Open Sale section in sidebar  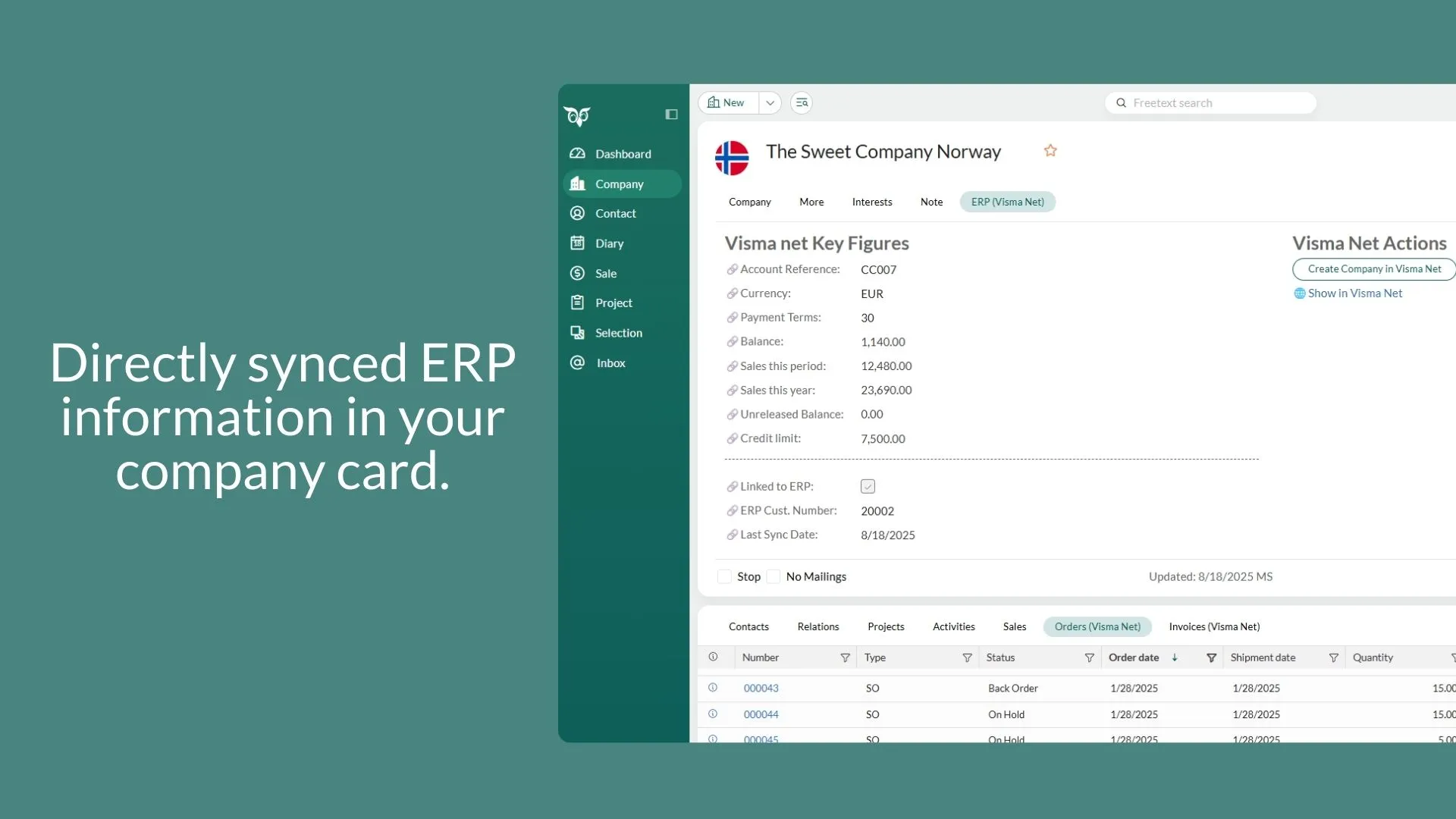(605, 273)
